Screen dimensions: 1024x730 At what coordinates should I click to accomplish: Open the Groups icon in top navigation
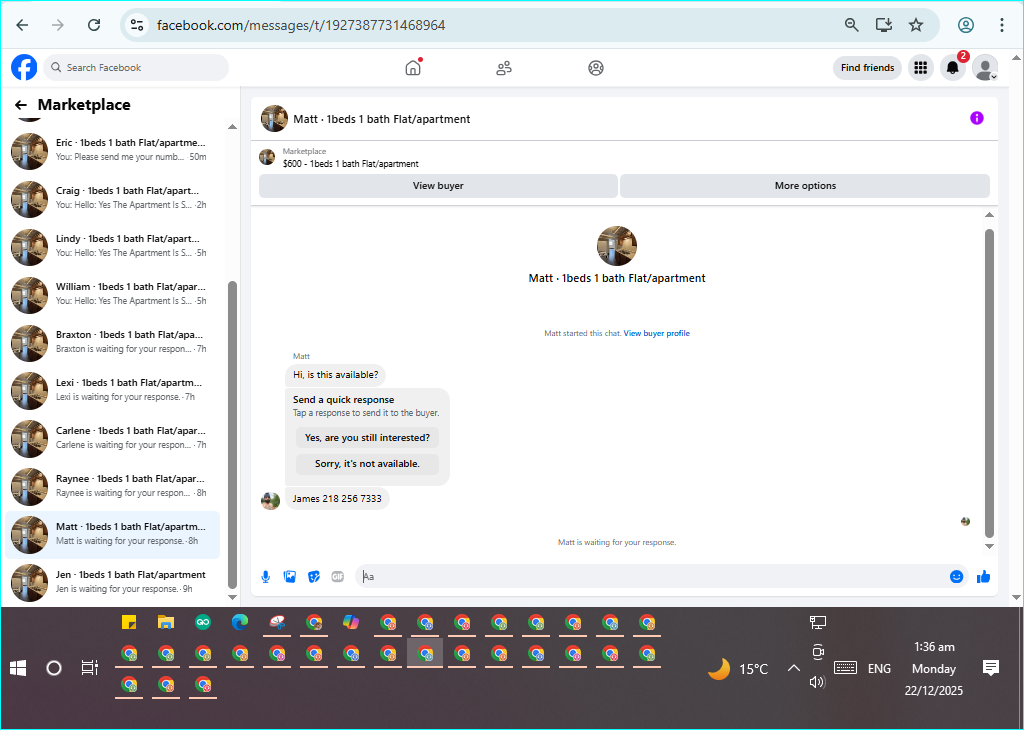click(596, 68)
